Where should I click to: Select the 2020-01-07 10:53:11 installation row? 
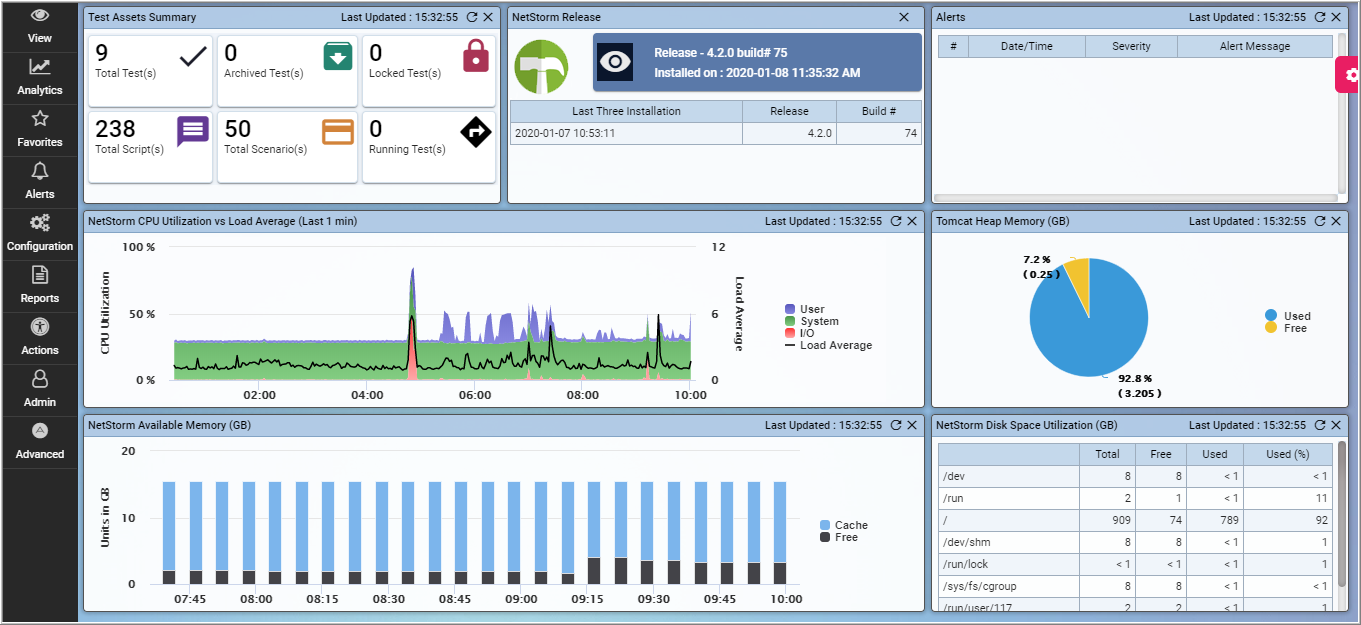(716, 133)
